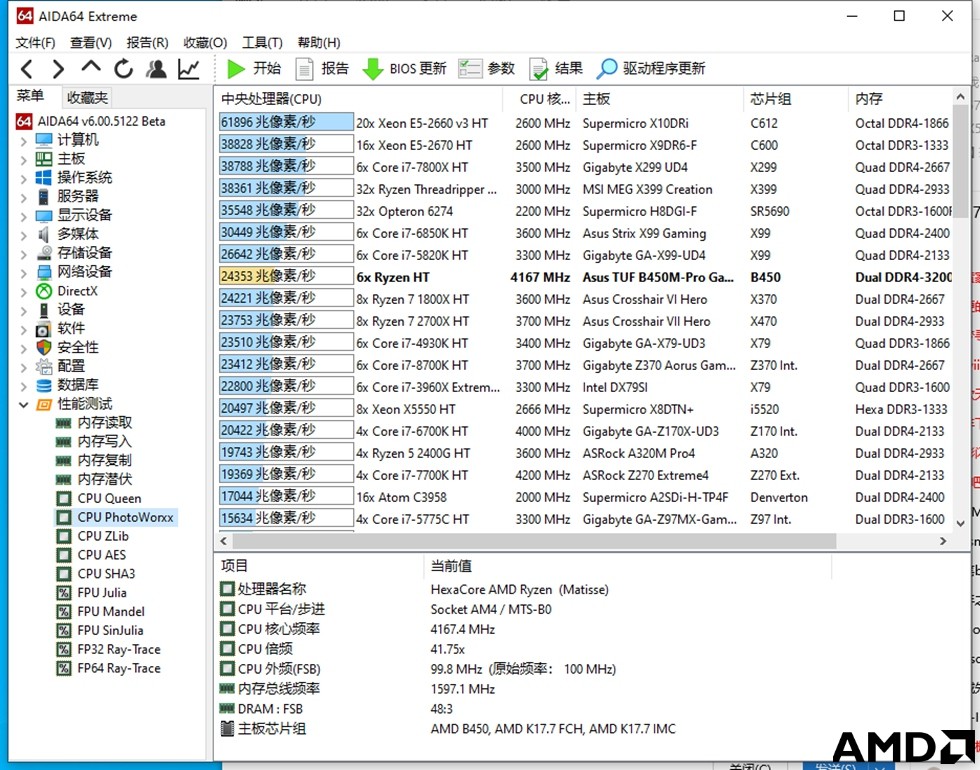The height and width of the screenshot is (770, 980).
Task: Select the 网络设备 icon in the tree
Action: (44, 272)
